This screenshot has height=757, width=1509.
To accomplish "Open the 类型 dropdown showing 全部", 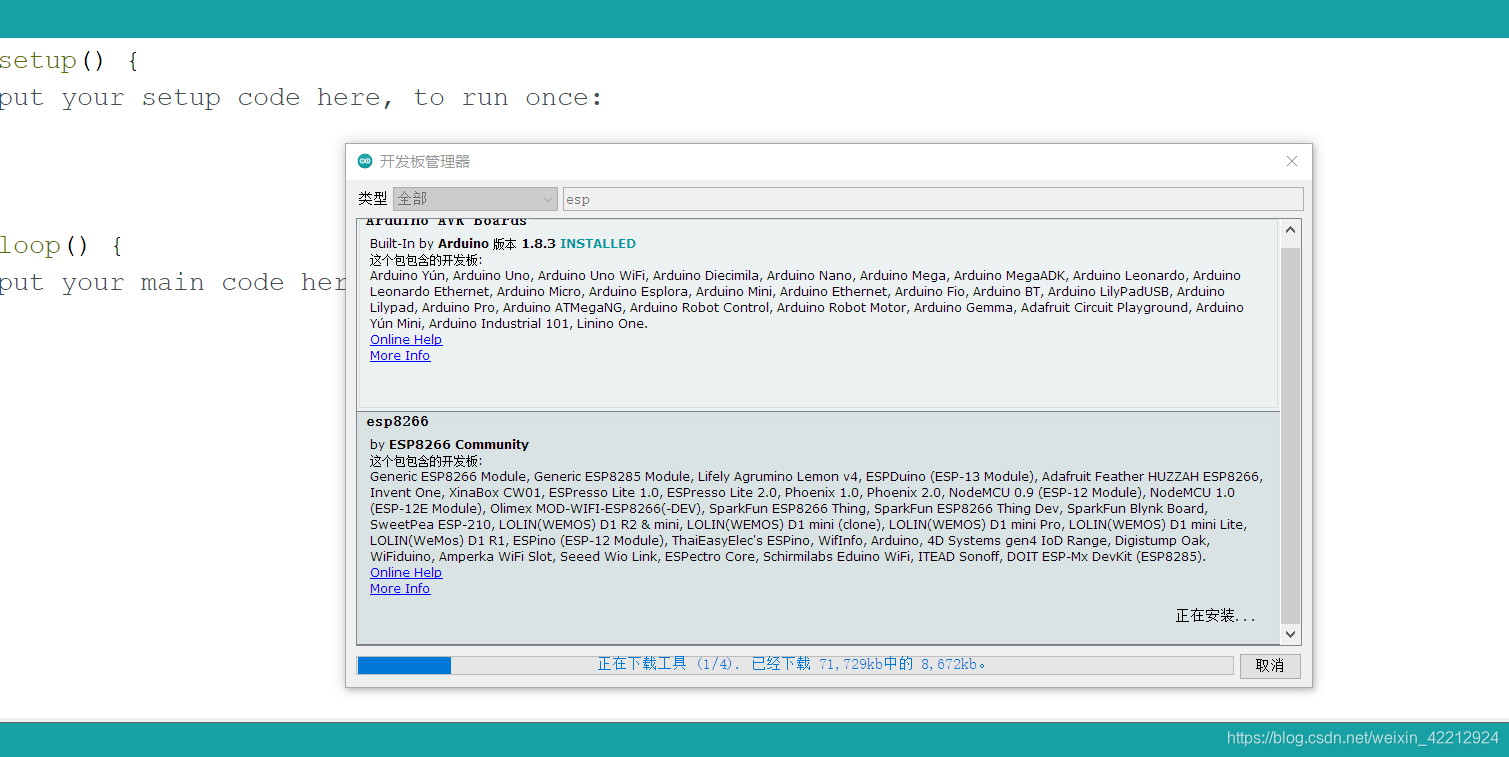I will pos(475,199).
